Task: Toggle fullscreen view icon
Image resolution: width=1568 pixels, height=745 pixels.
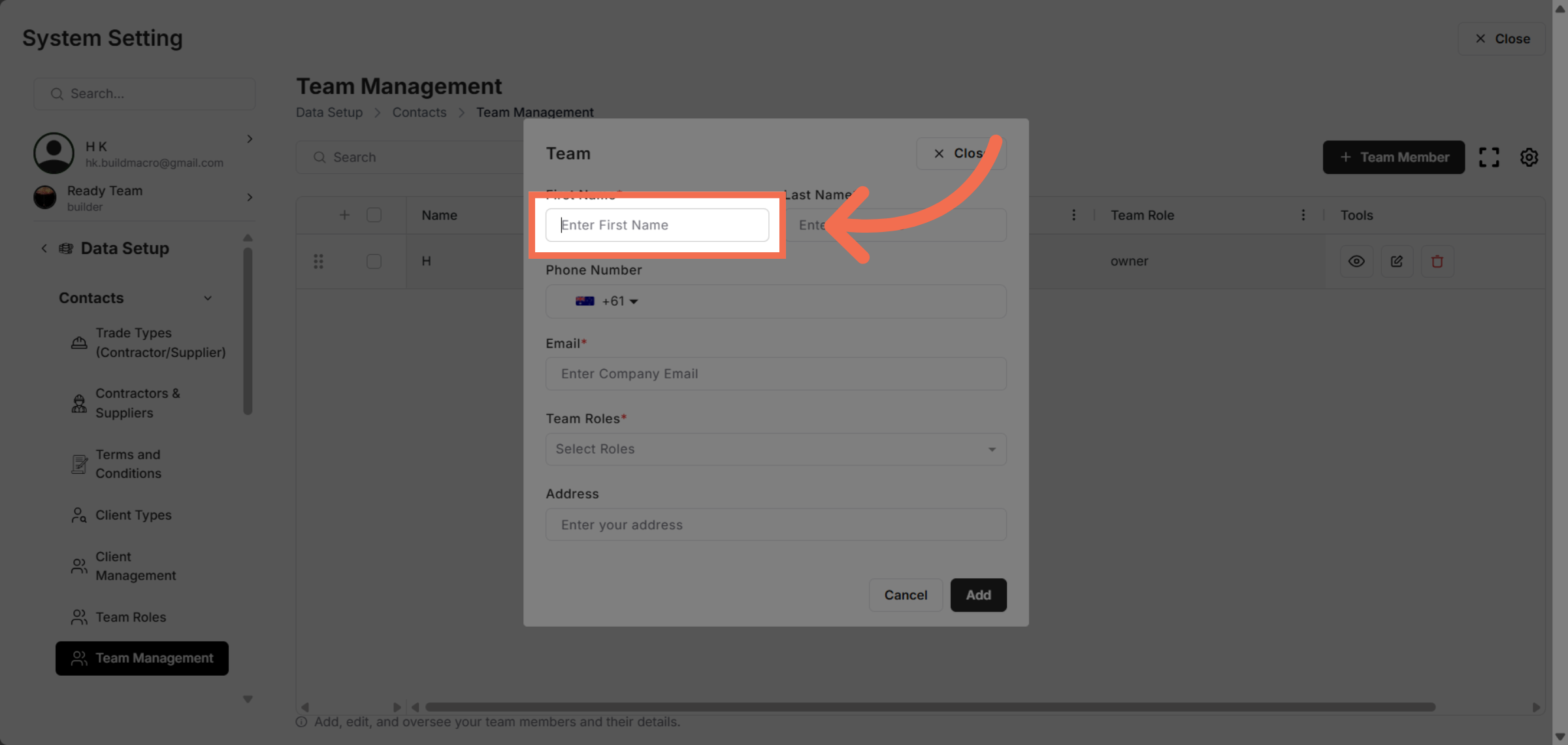Action: (x=1489, y=157)
